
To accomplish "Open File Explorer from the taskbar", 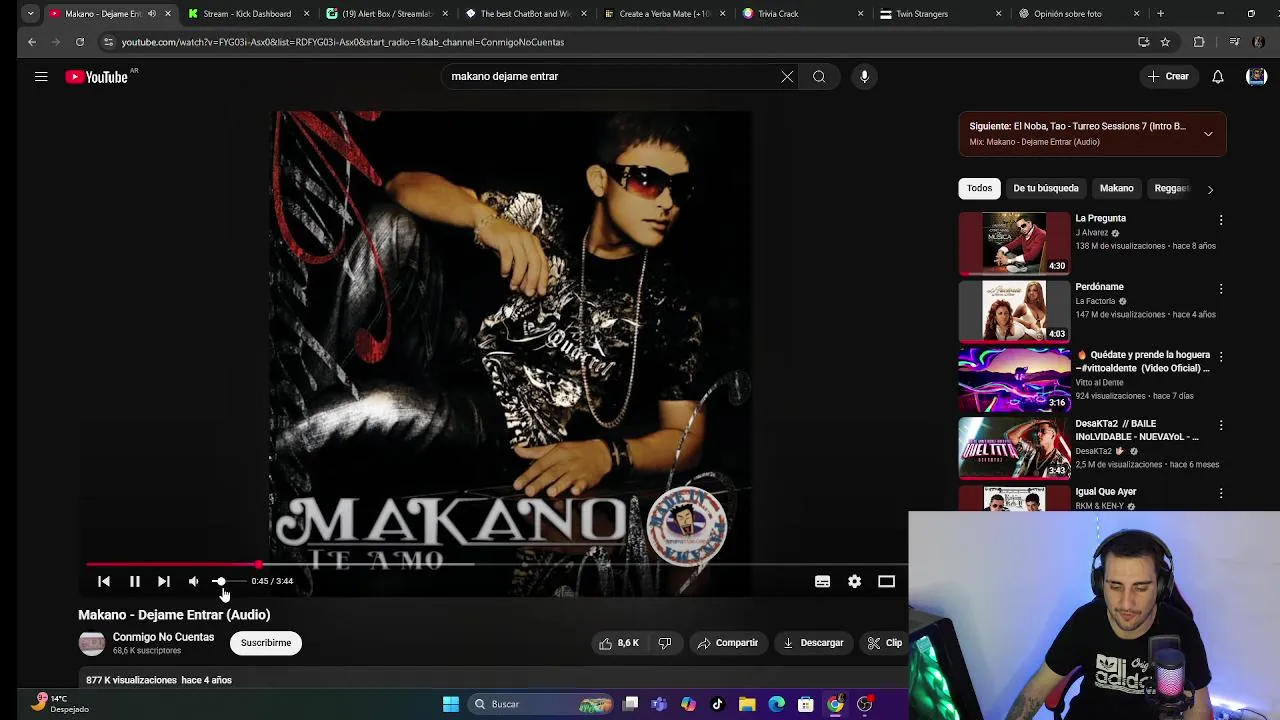I will tap(747, 704).
